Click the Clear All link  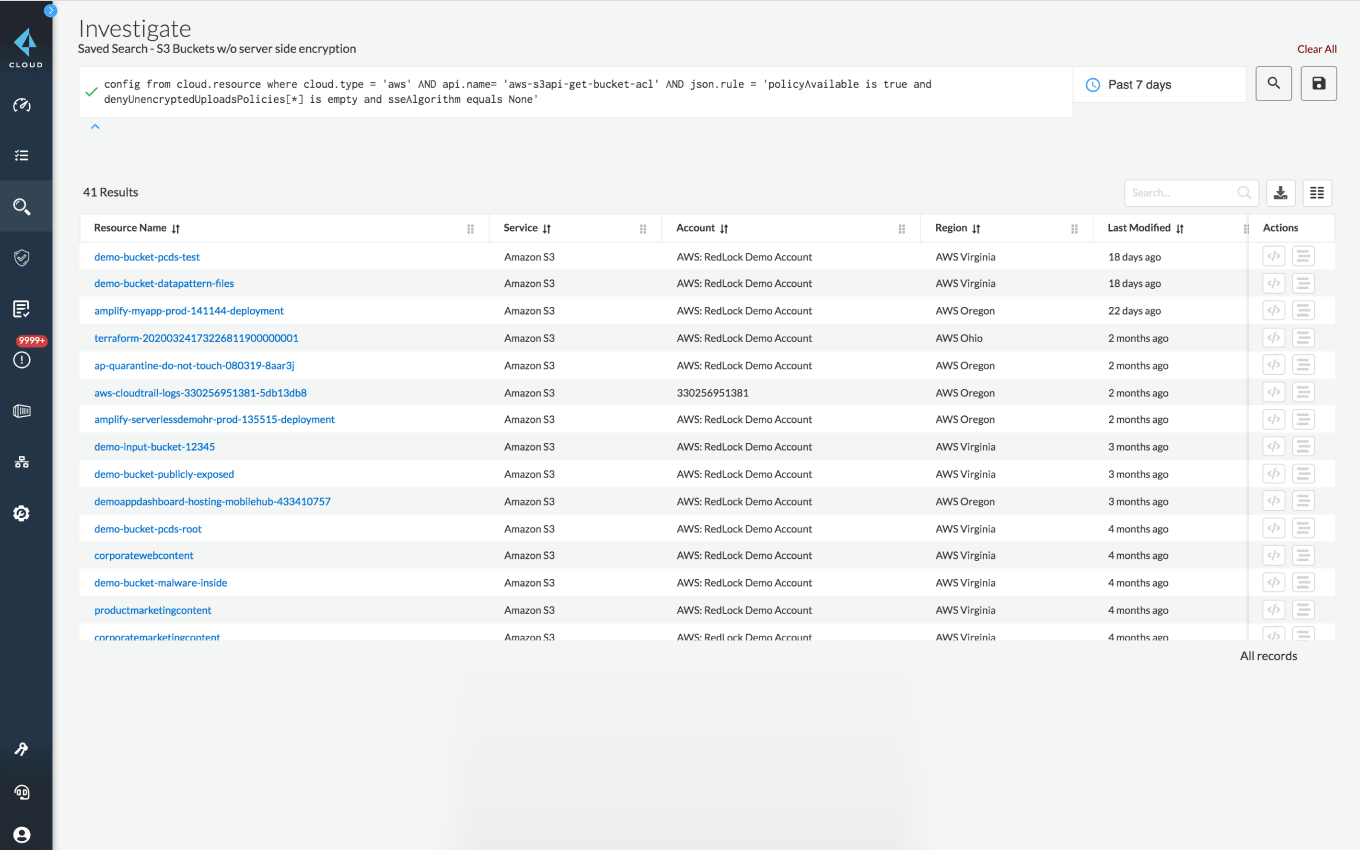[x=1317, y=48]
